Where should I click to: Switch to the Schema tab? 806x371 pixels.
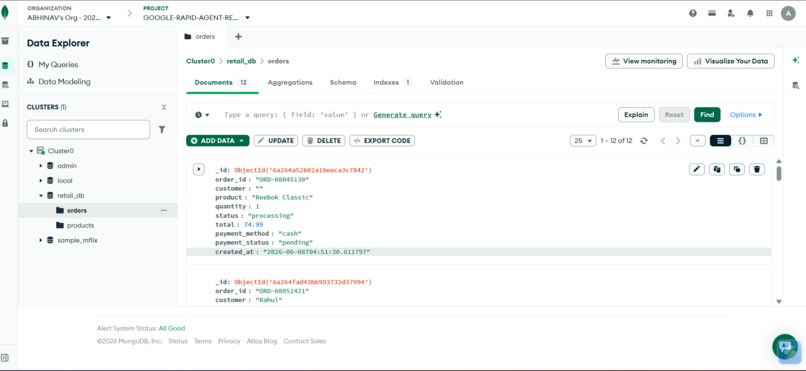coord(343,82)
